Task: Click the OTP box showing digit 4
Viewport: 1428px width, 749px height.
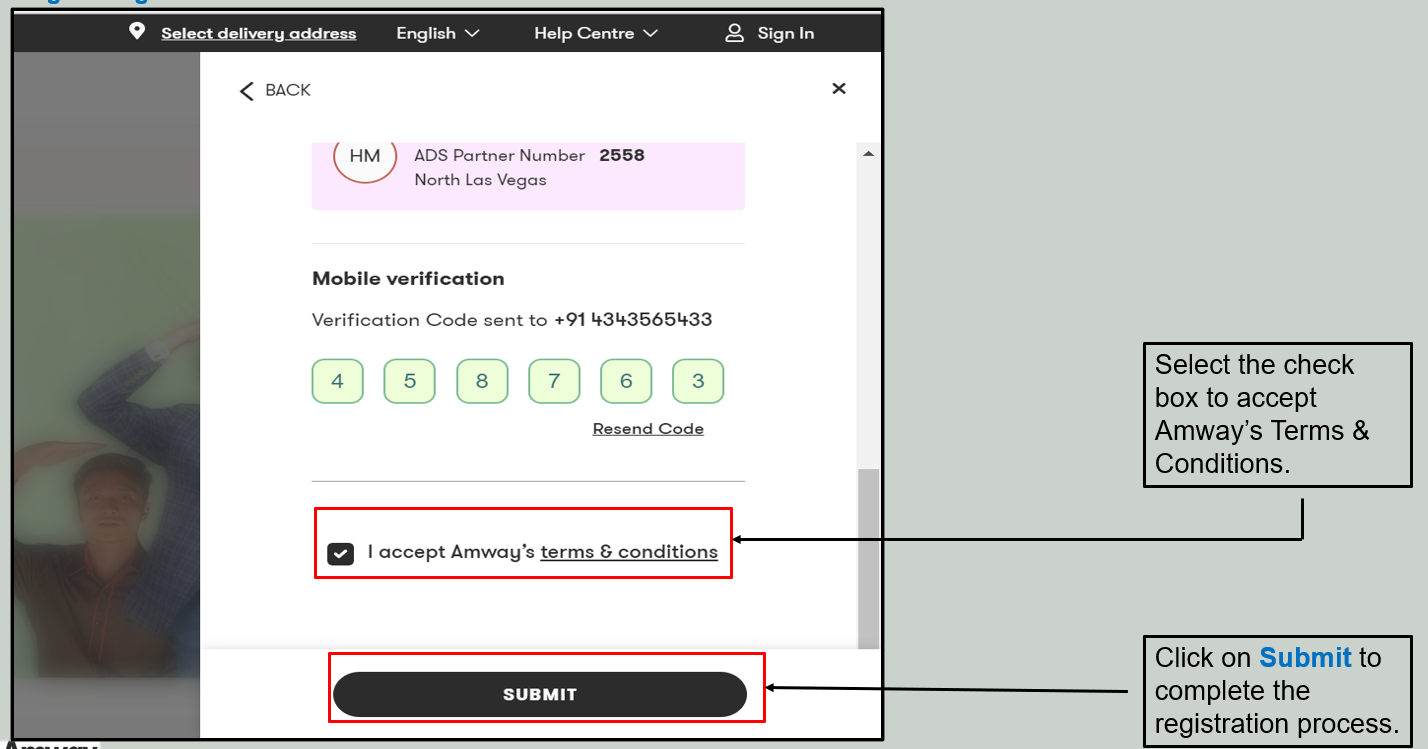Action: point(337,381)
